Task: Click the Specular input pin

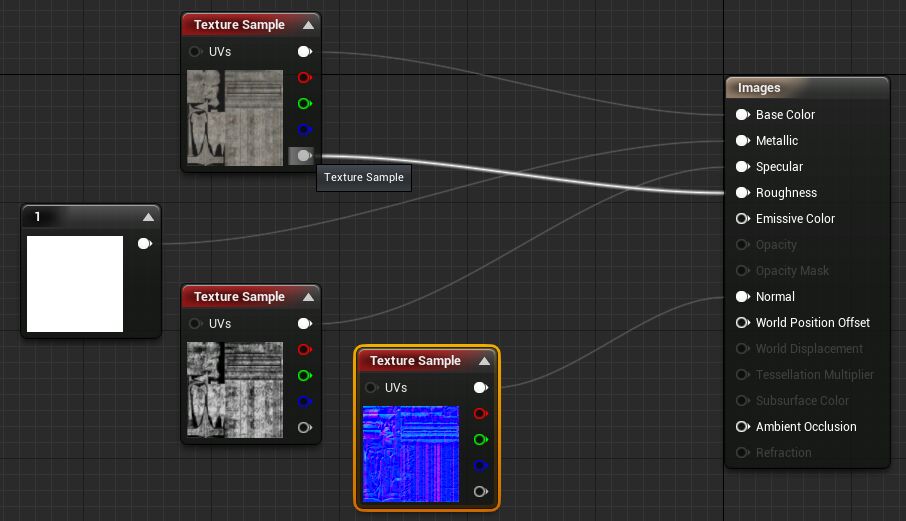Action: pyautogui.click(x=742, y=167)
